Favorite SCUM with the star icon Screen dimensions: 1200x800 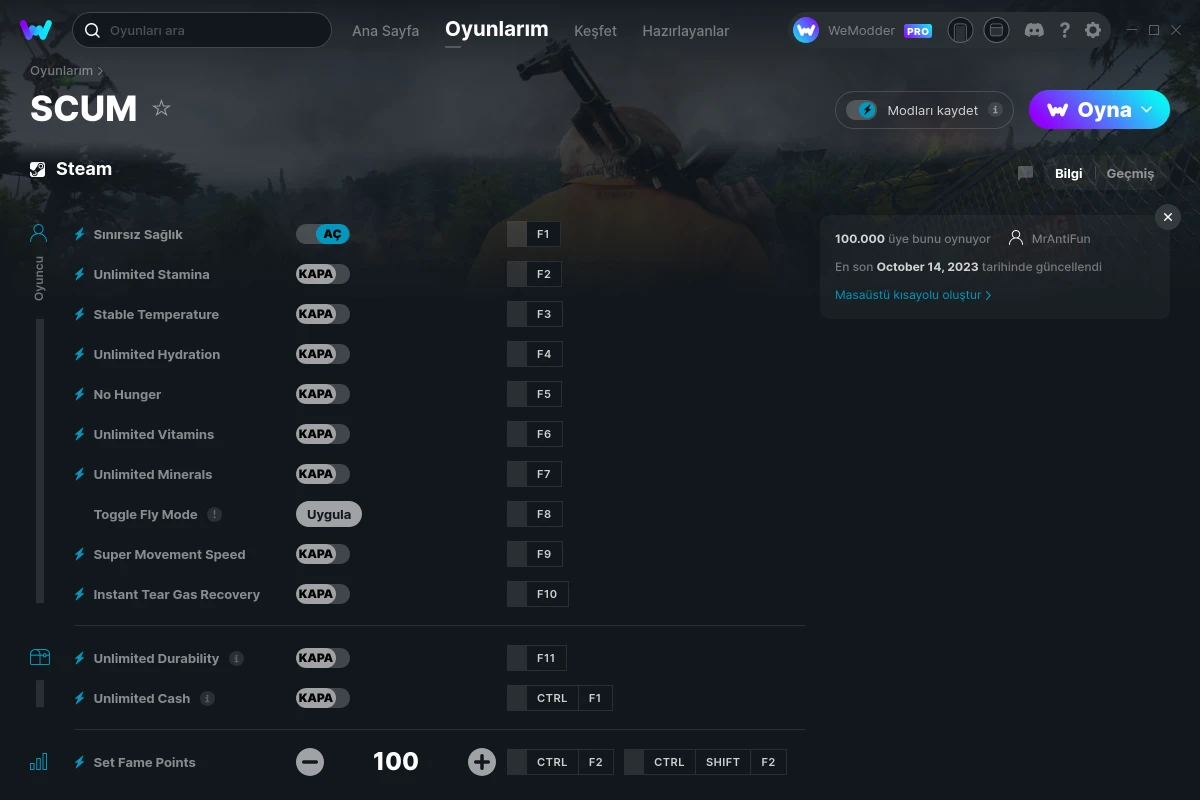161,108
